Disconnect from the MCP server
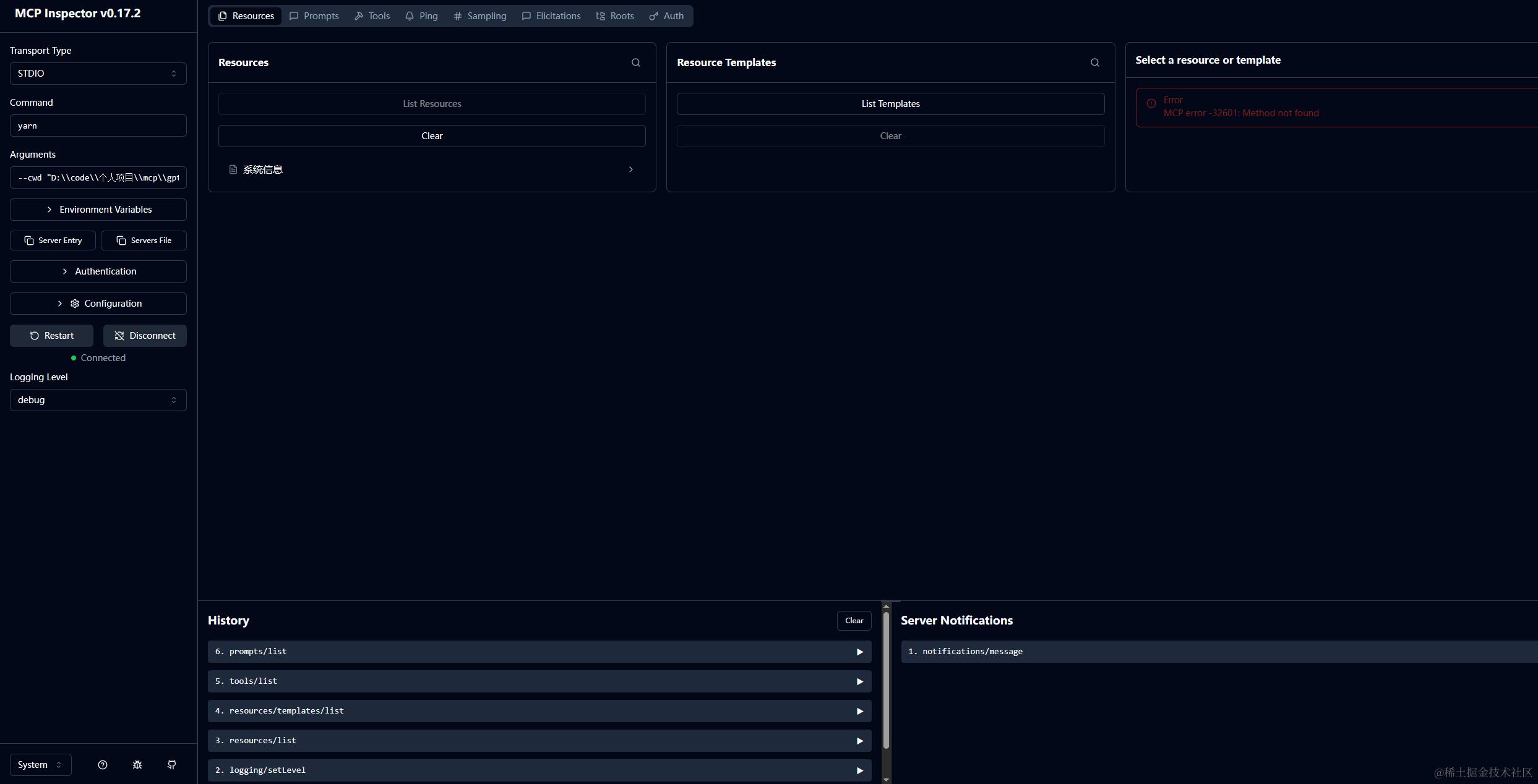The width and height of the screenshot is (1538, 784). click(145, 336)
